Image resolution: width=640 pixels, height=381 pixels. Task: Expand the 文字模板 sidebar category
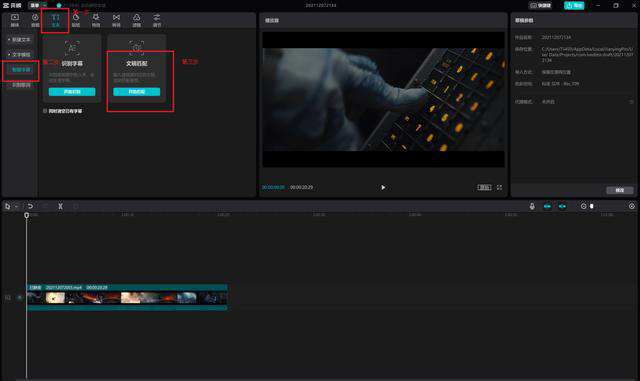click(20, 55)
